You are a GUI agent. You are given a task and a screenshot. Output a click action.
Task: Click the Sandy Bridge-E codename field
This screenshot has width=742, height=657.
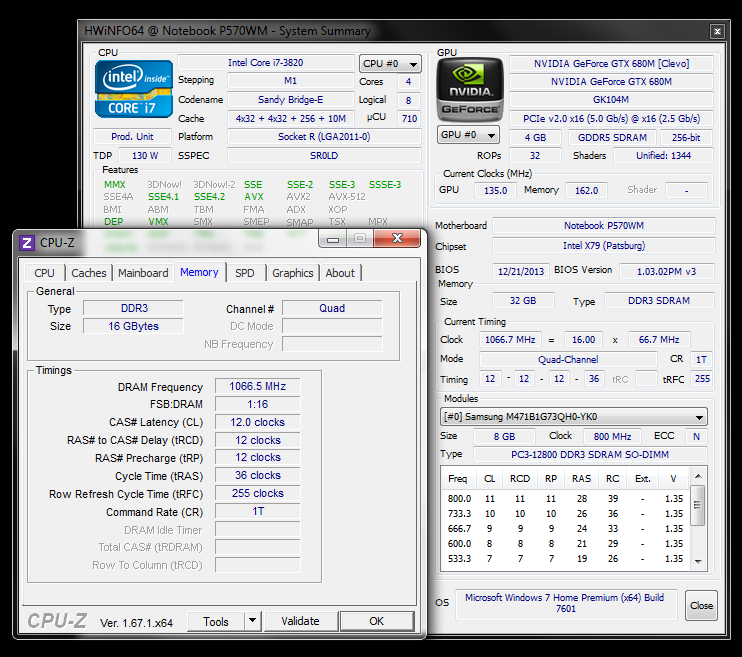pyautogui.click(x=291, y=100)
